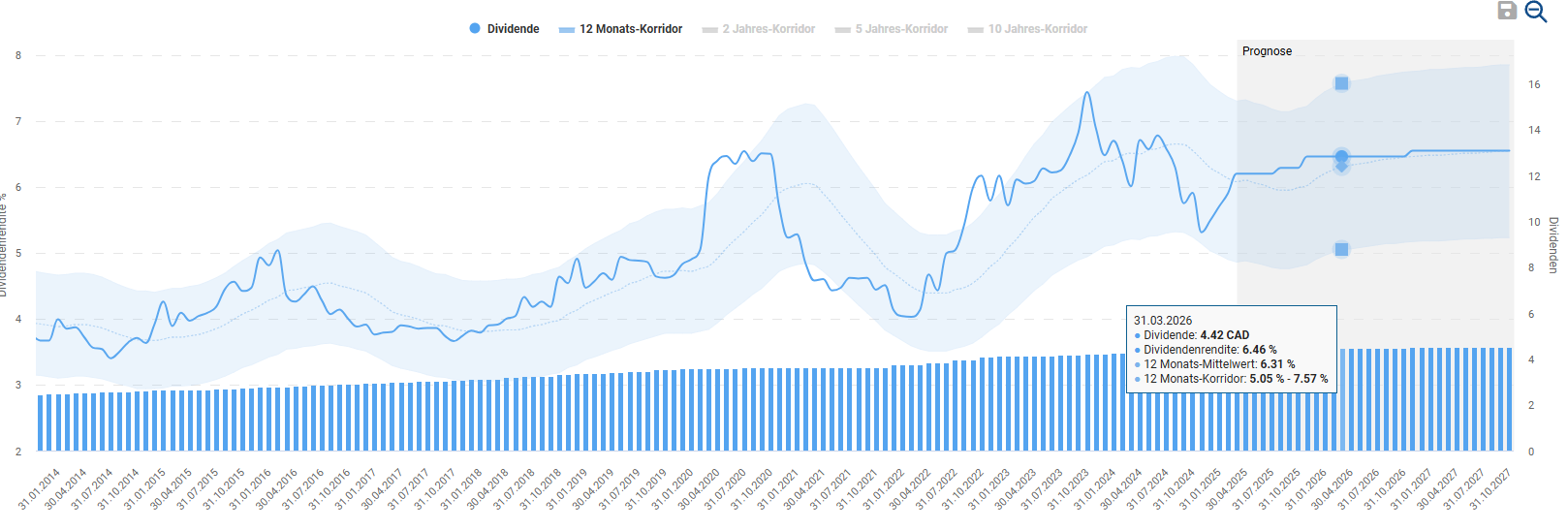Click the Prognose label in shaded area

tap(1267, 51)
